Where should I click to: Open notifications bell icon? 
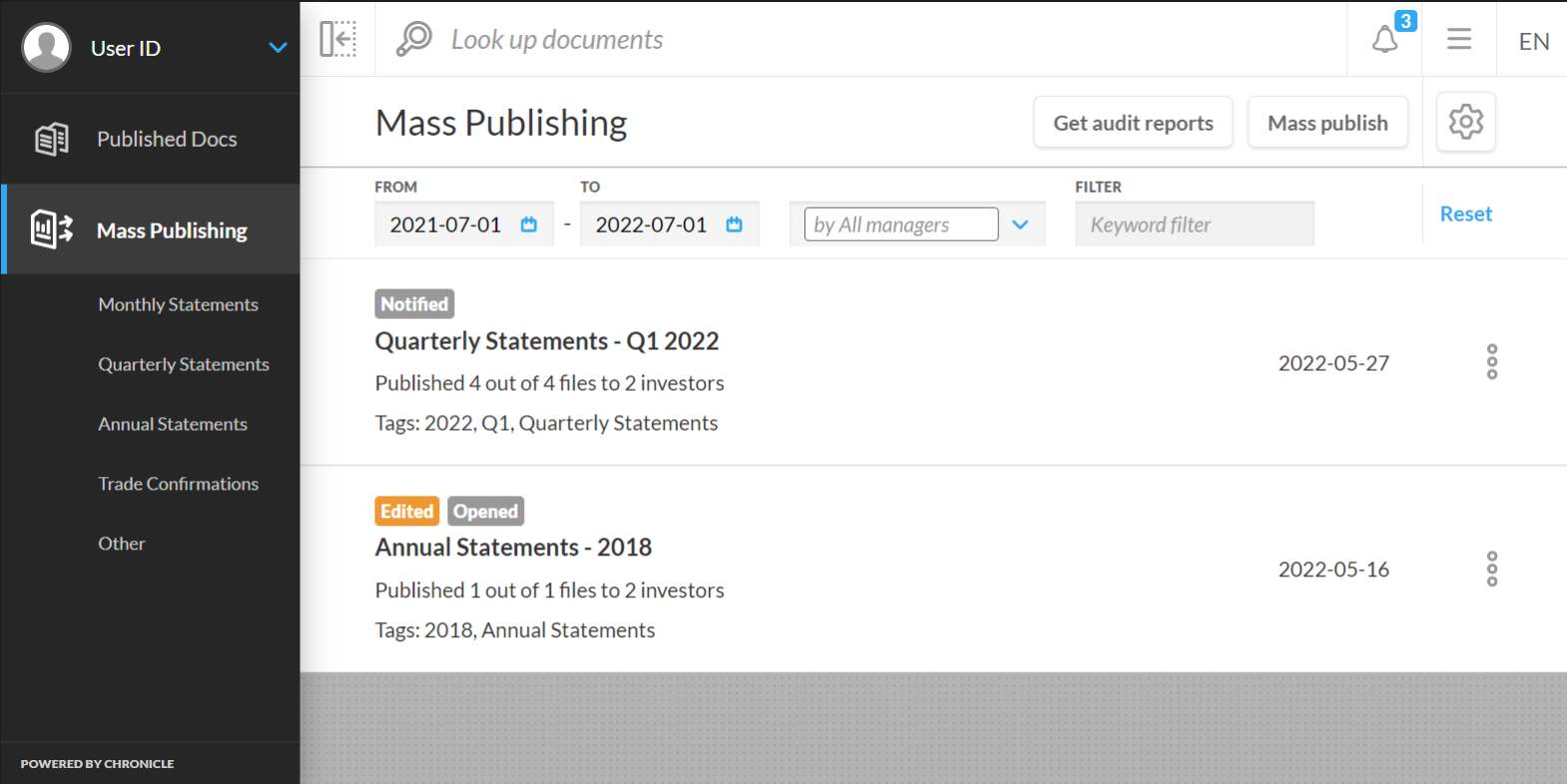(1384, 40)
